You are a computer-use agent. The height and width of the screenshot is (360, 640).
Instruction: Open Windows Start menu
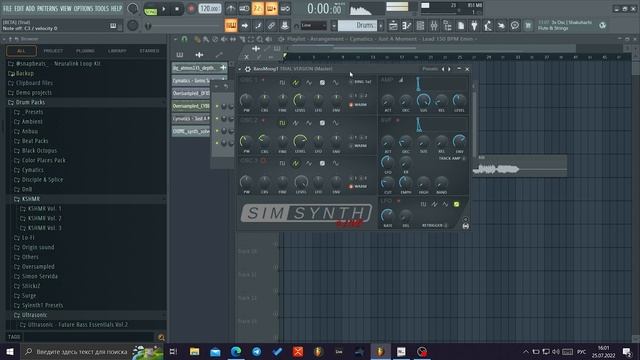pyautogui.click(x=10, y=351)
